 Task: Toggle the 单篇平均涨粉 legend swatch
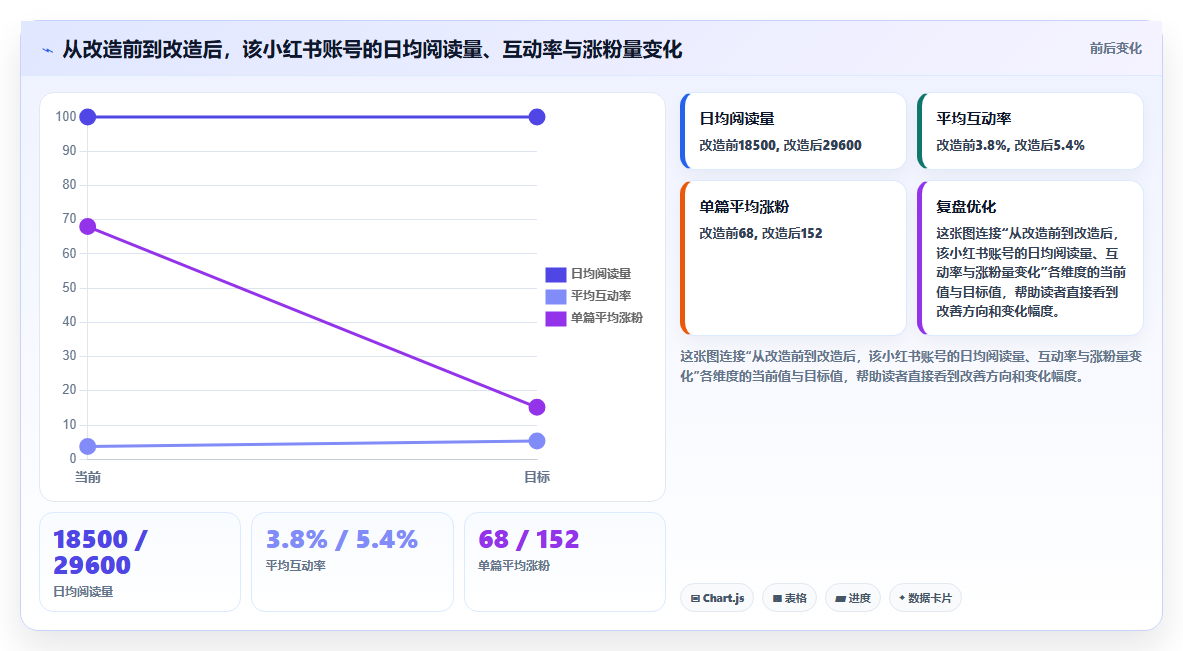pos(555,318)
